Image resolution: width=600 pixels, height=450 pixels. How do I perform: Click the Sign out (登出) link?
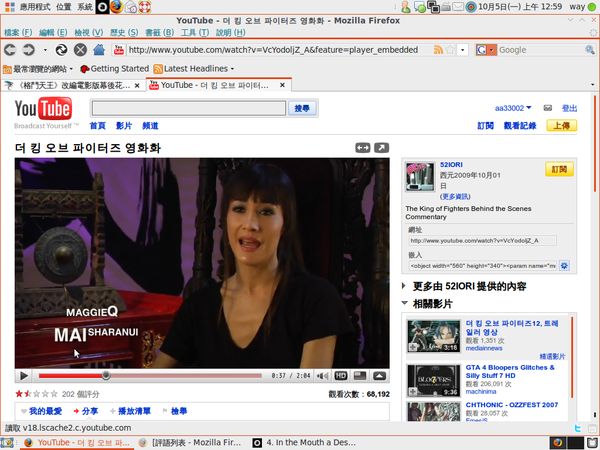569,108
